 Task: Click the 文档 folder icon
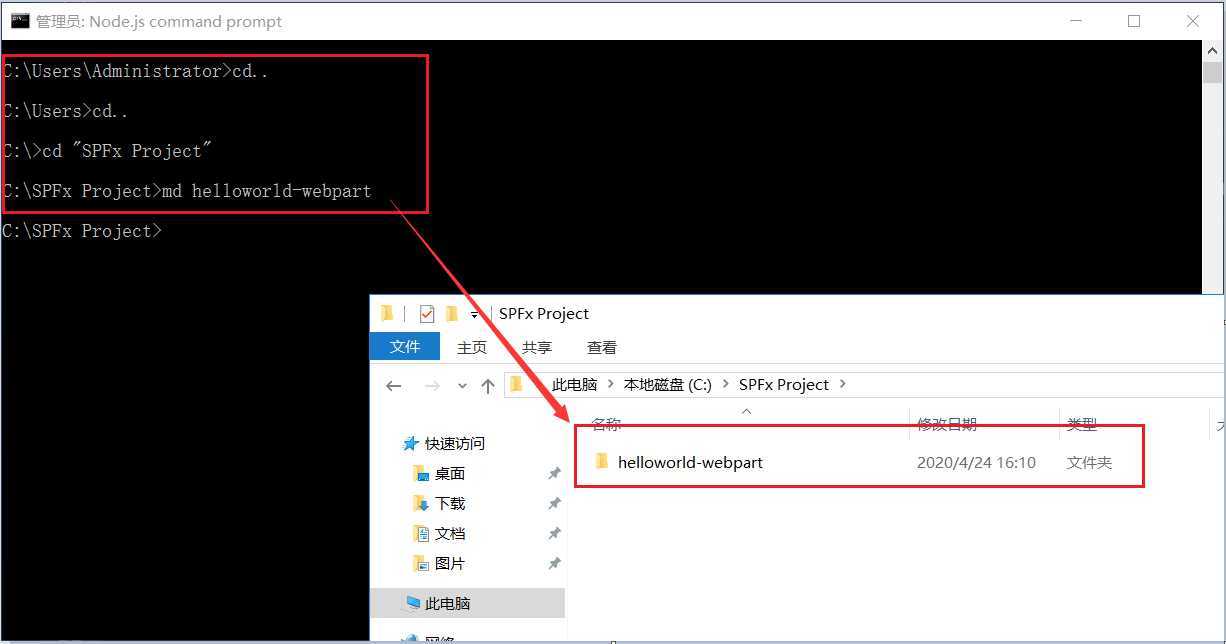(x=421, y=533)
